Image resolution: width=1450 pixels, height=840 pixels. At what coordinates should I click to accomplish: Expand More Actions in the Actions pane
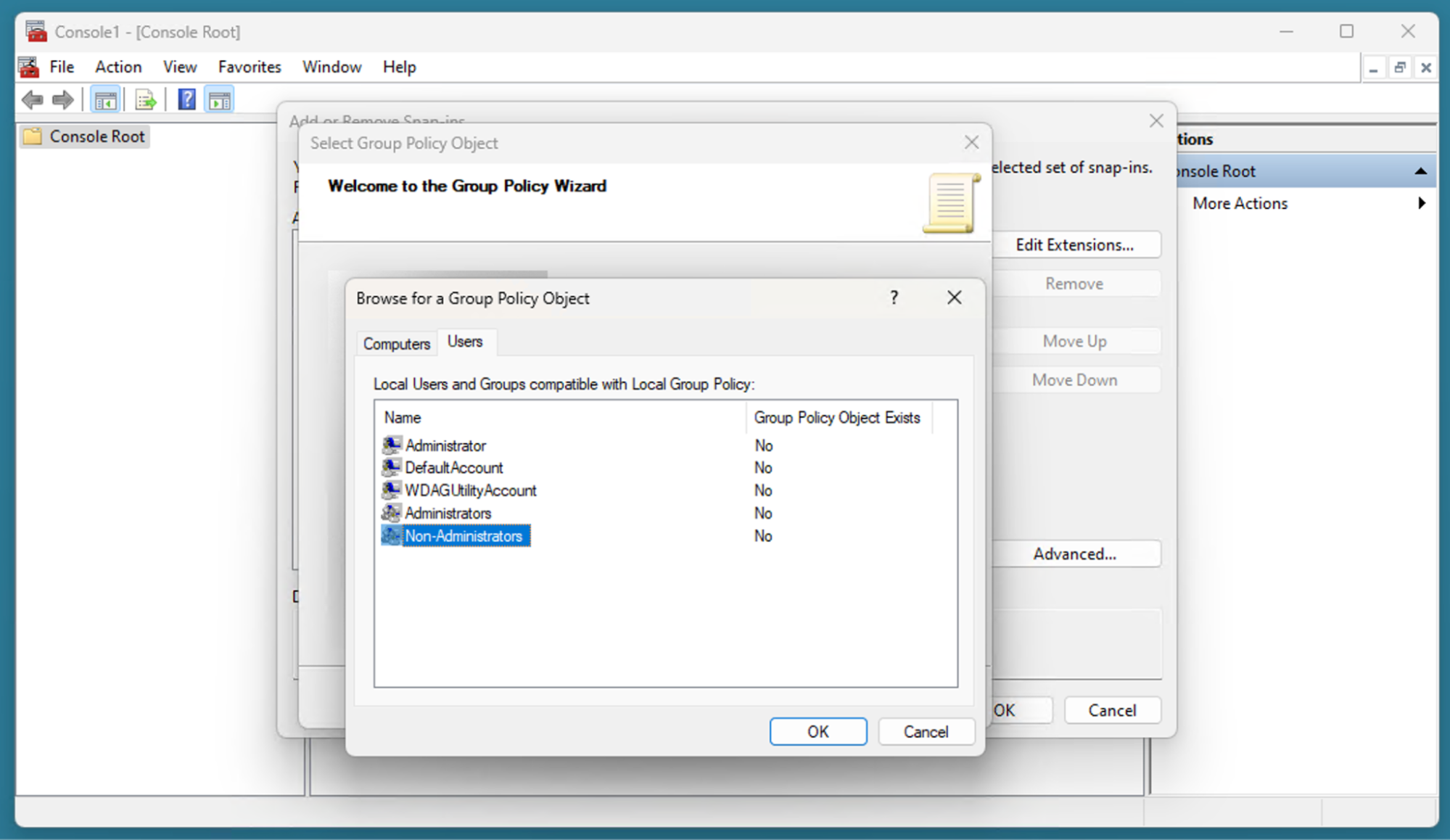1239,203
